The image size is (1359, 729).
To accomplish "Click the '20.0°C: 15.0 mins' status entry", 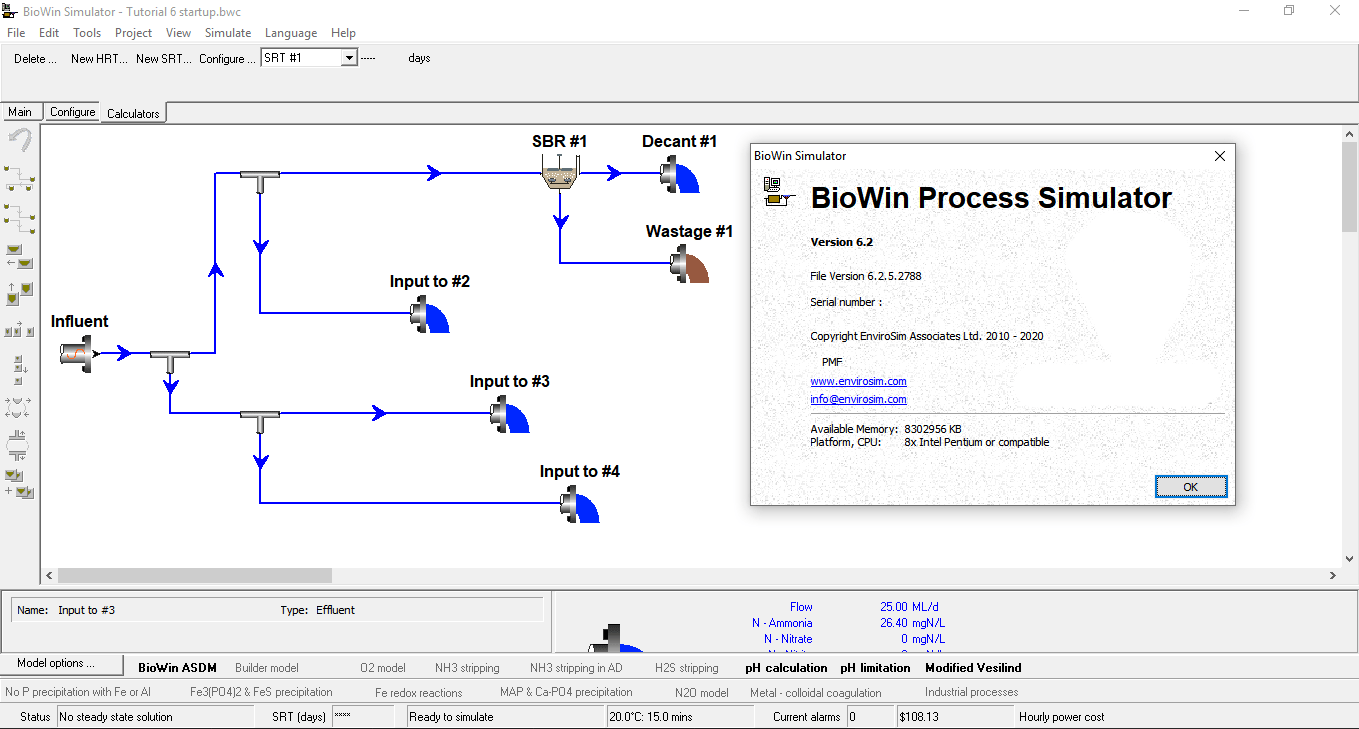I will point(651,717).
